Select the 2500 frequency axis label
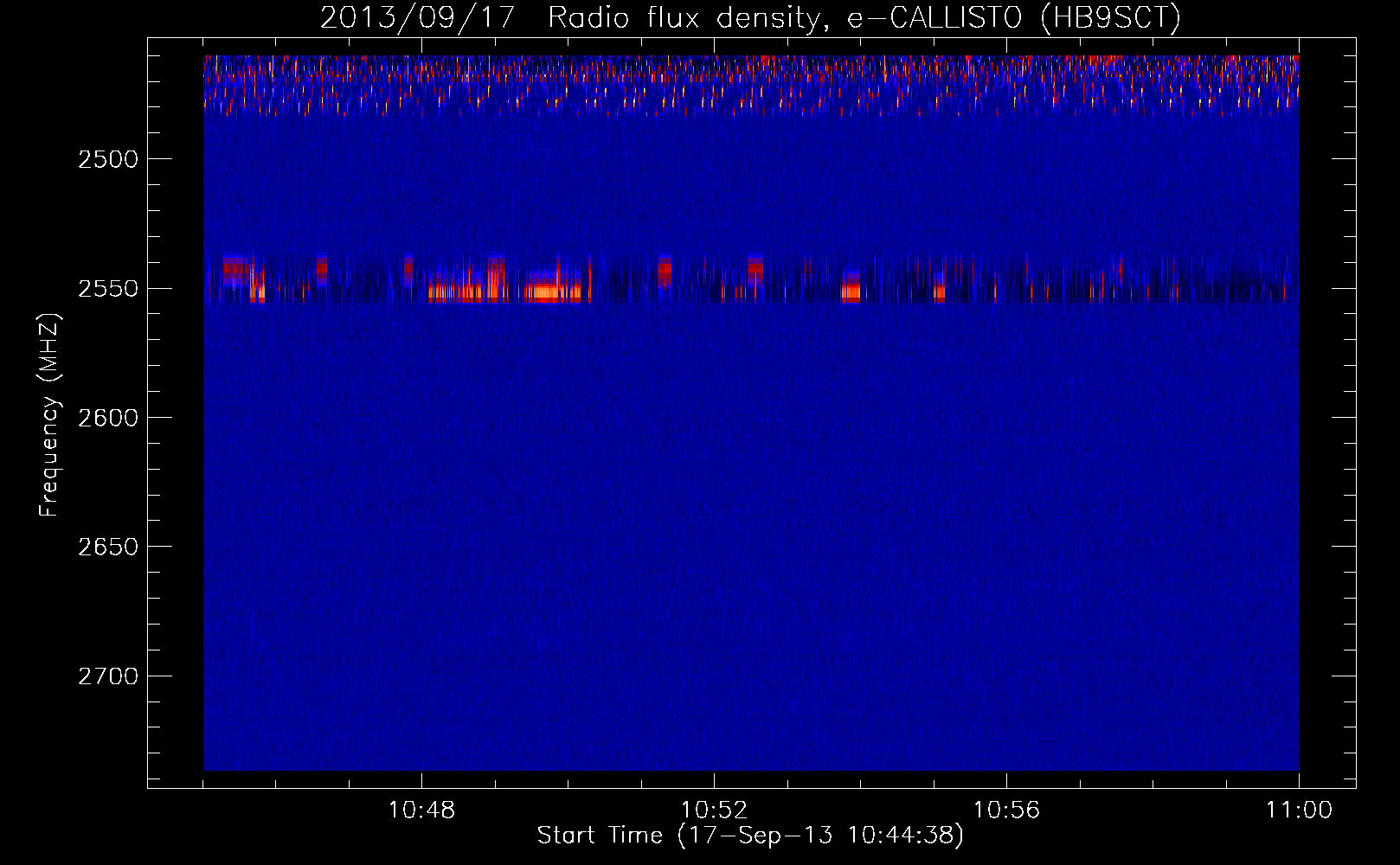The image size is (1400, 865). pyautogui.click(x=107, y=159)
